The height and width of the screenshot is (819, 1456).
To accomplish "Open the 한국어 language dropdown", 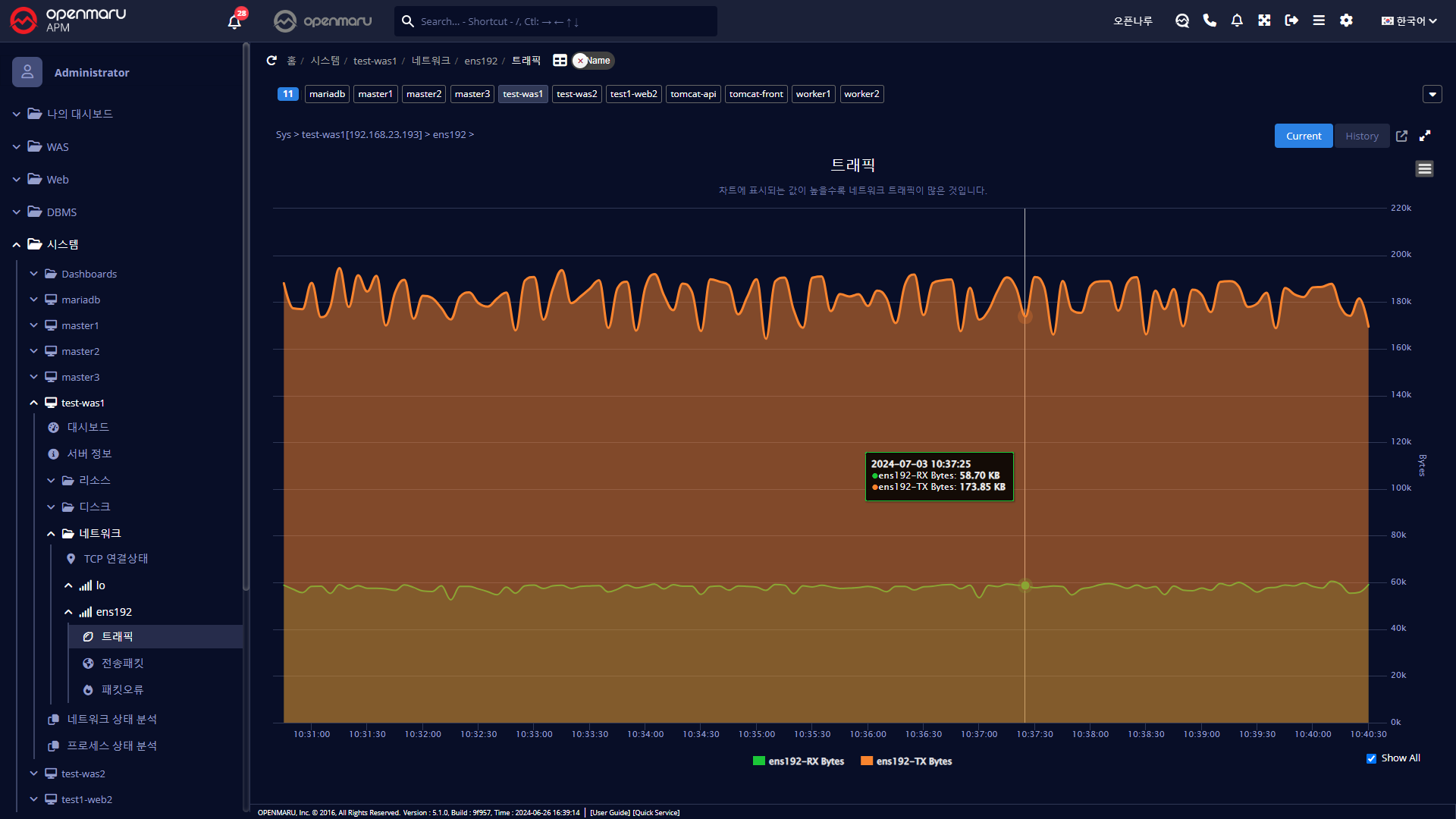I will pos(1408,21).
